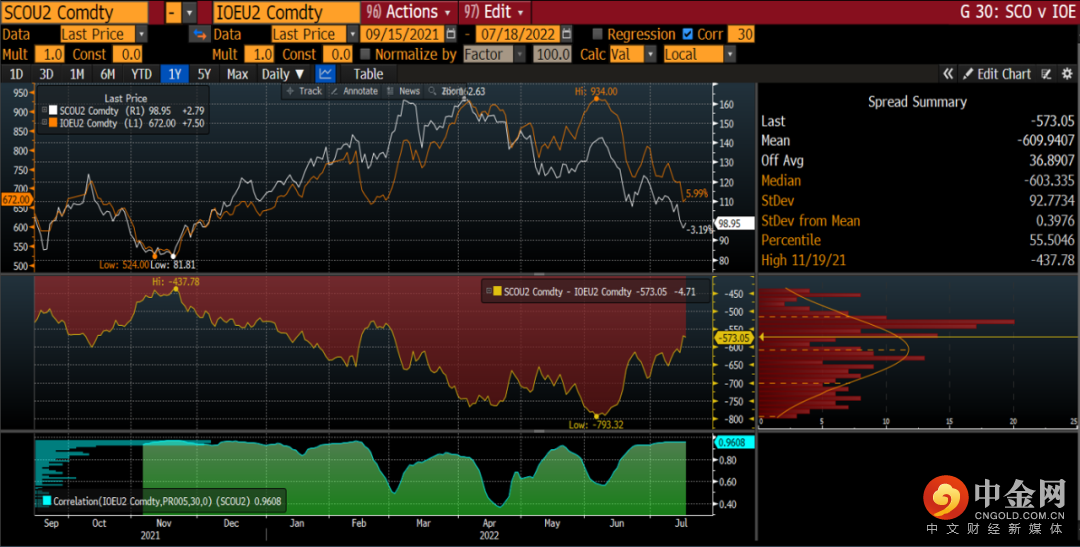Click the swap securities arrow icon
1080x547 pixels.
198,34
